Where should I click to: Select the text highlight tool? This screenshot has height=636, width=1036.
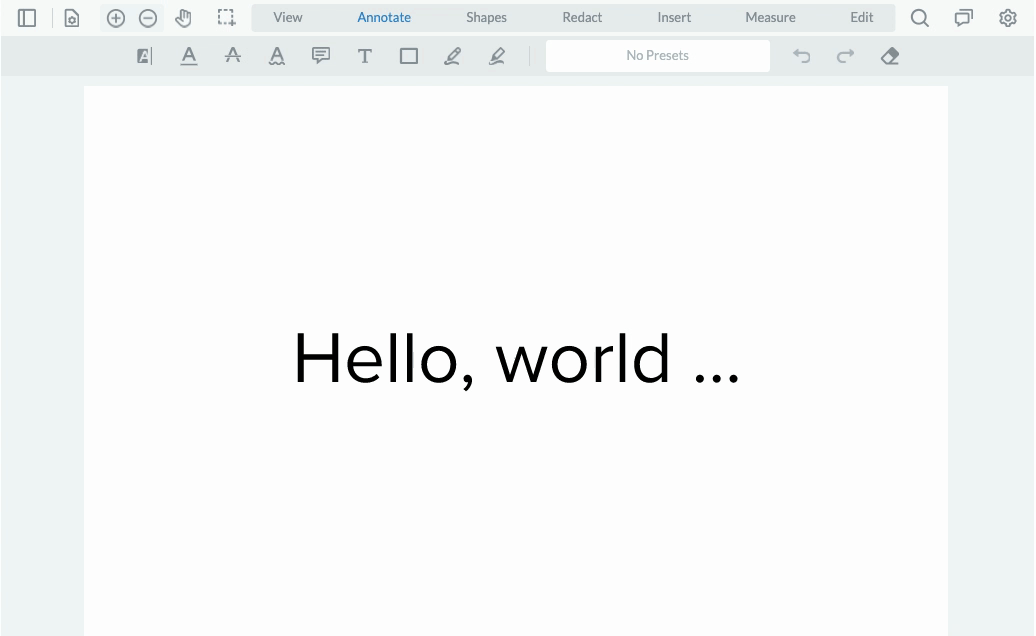point(145,56)
